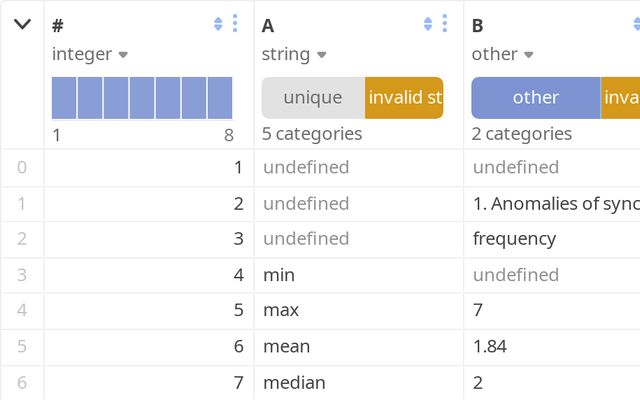Select orange 'invalid st' segment in column A
The height and width of the screenshot is (400, 640).
[x=404, y=98]
